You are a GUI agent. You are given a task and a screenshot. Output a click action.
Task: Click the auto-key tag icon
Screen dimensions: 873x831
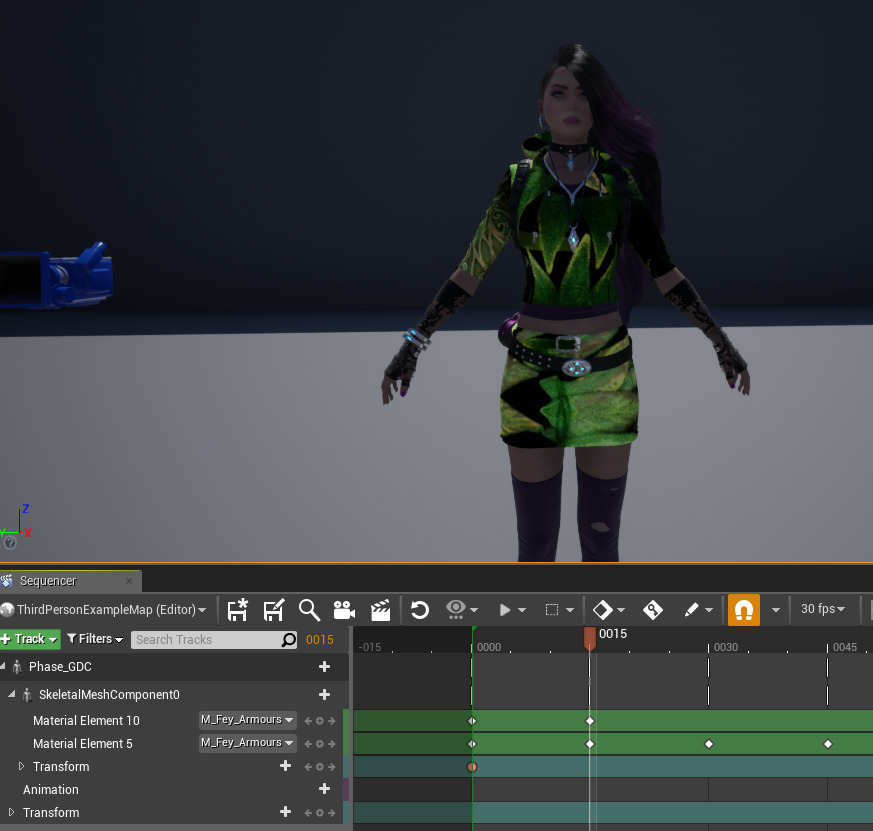(x=653, y=610)
